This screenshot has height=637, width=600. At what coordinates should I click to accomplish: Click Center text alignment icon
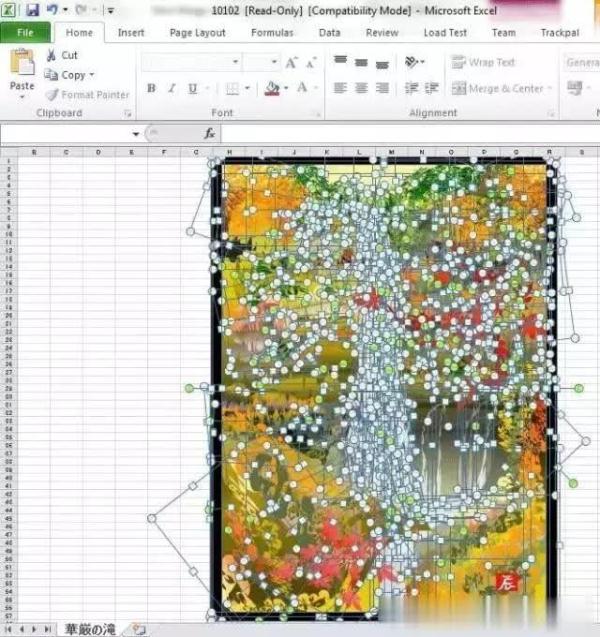361,88
